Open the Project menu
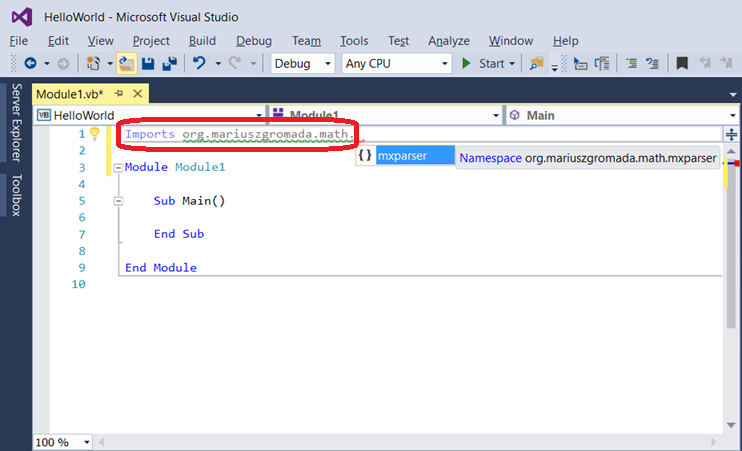The image size is (742, 451). click(x=151, y=41)
